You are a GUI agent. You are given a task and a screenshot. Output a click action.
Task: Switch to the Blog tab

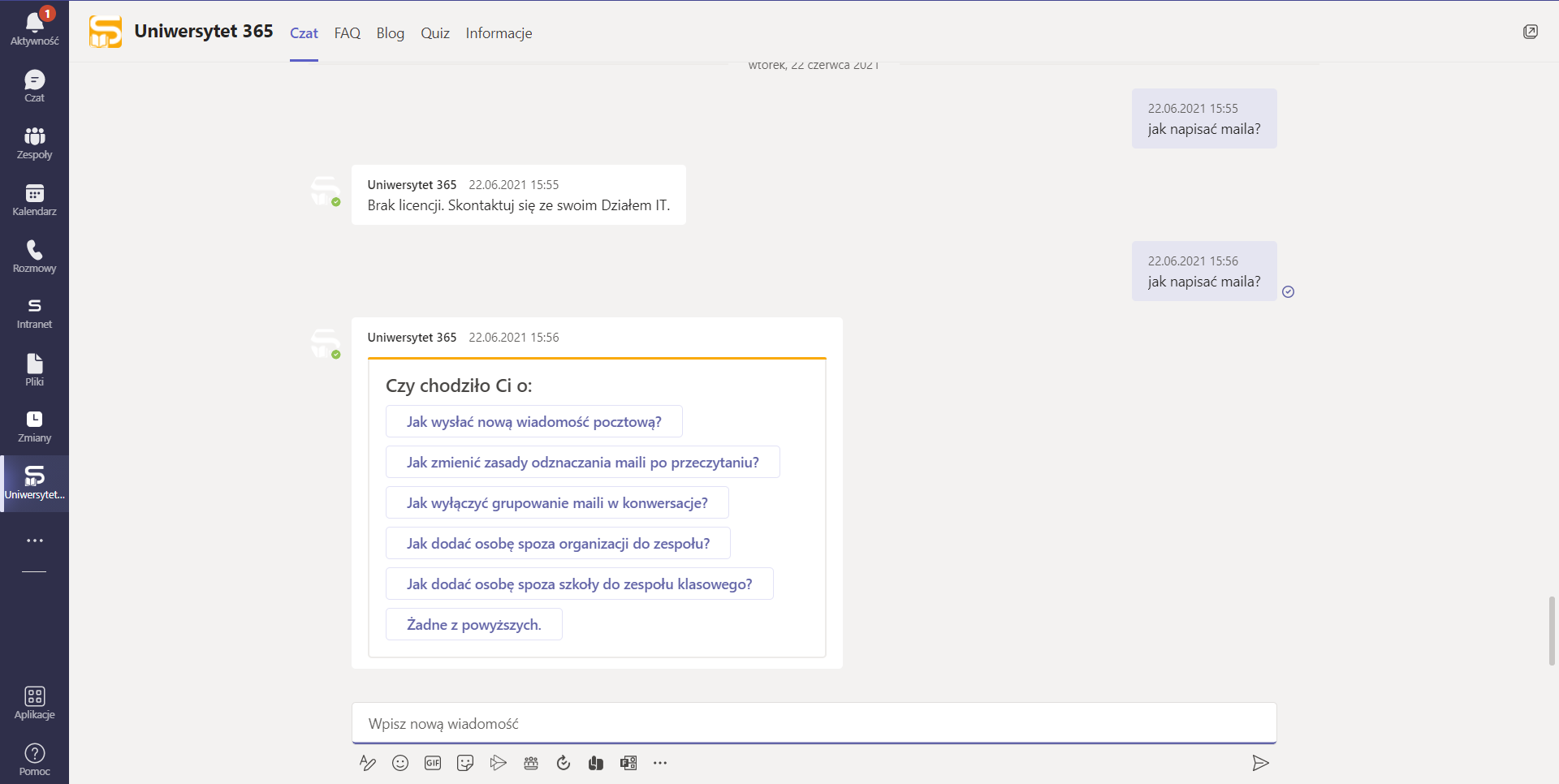point(391,33)
